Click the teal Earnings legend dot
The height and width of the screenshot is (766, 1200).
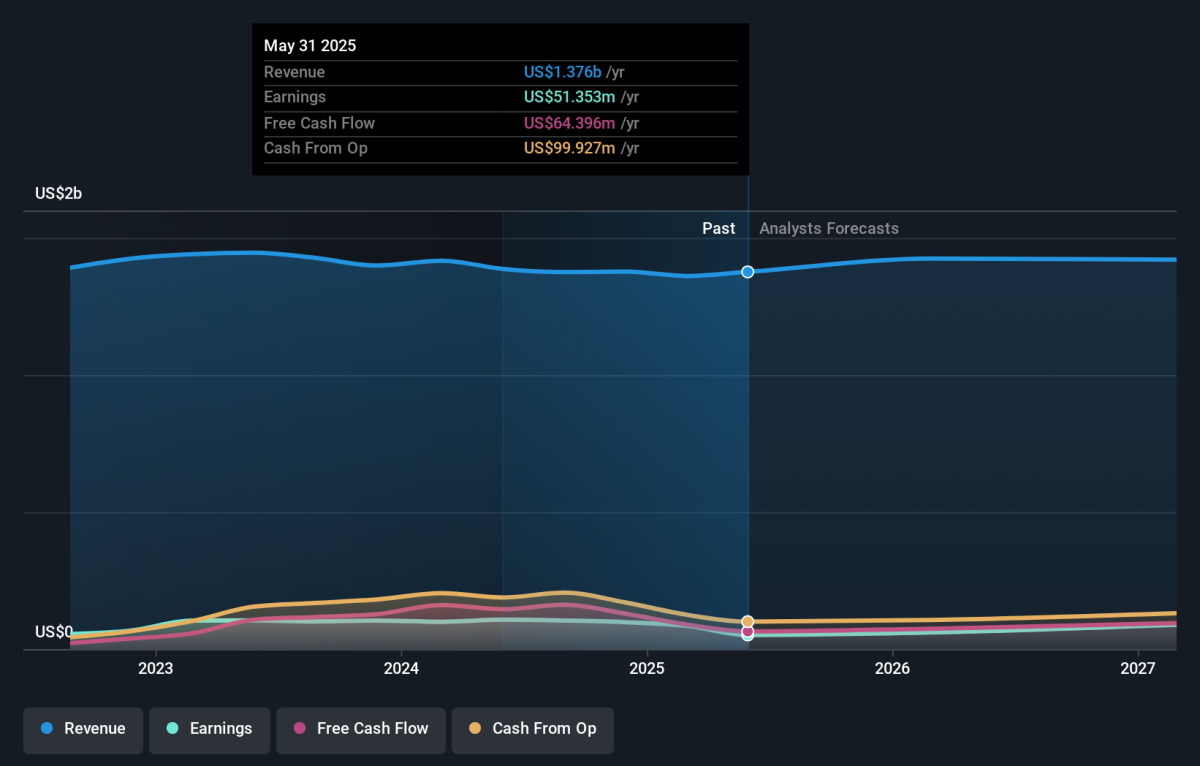tap(172, 729)
